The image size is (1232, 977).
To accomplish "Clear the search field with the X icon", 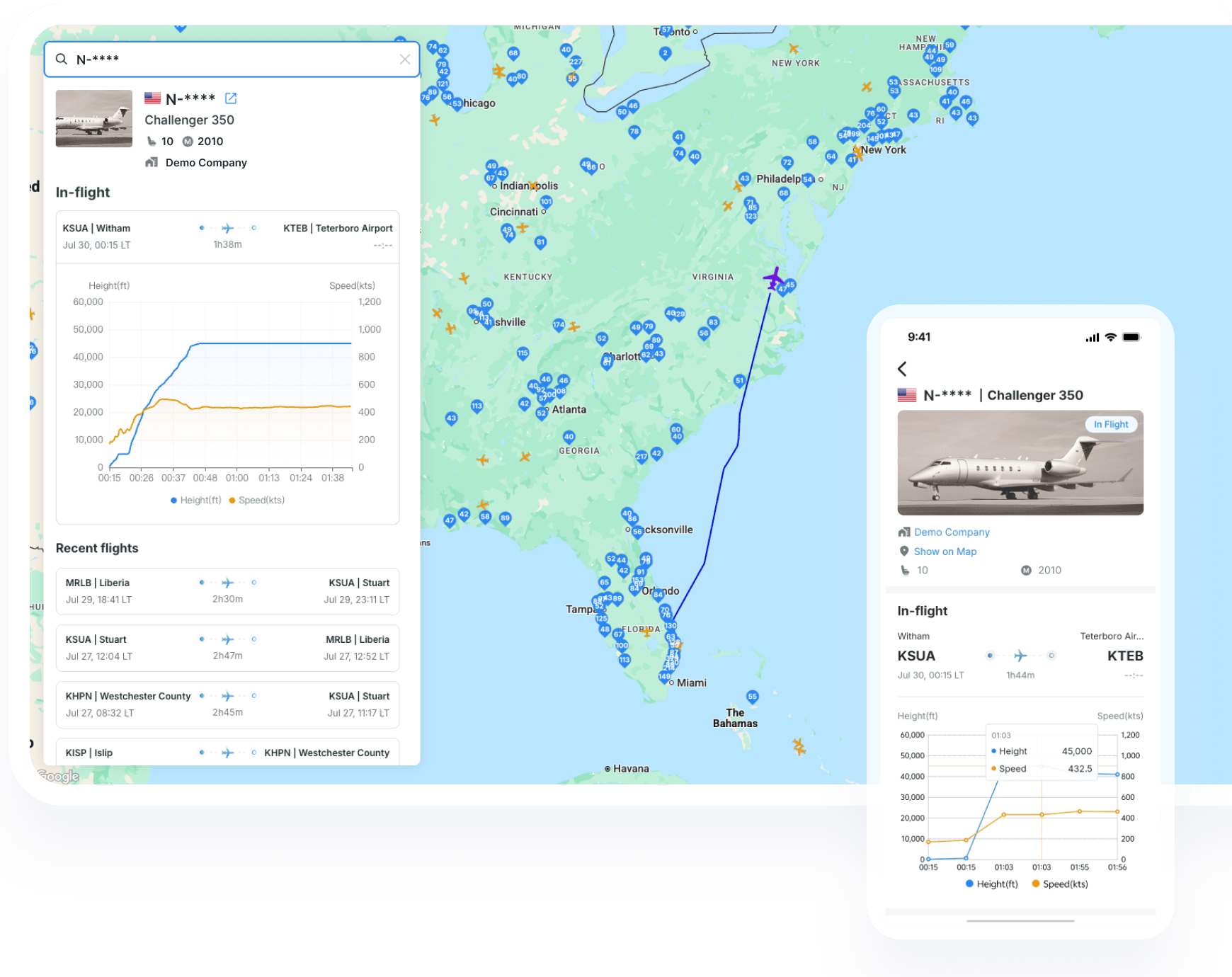I will [404, 59].
